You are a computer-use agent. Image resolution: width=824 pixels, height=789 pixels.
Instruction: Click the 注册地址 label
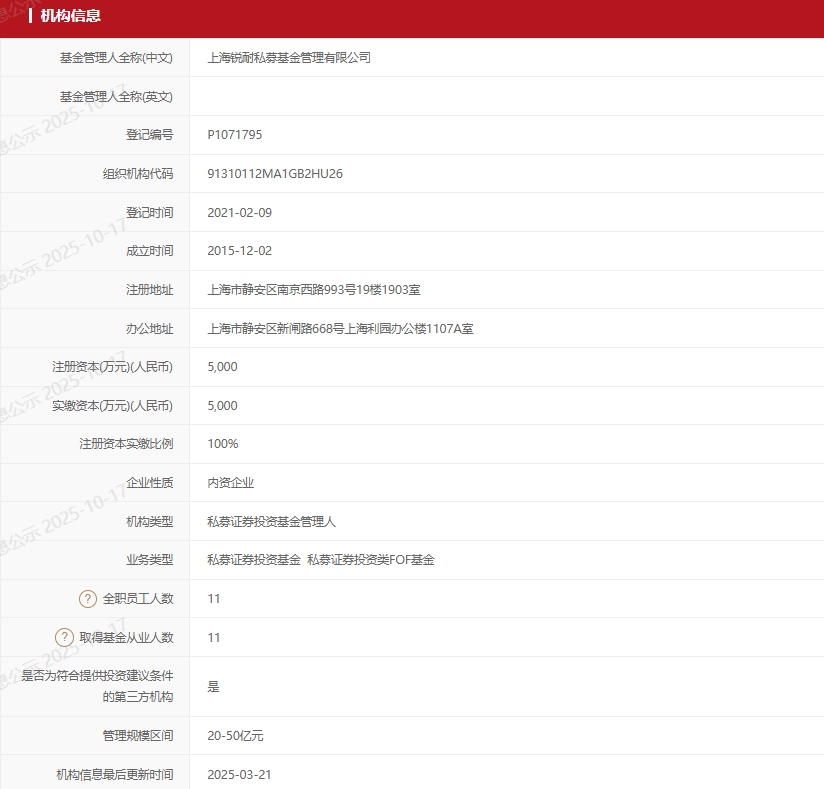[x=150, y=290]
